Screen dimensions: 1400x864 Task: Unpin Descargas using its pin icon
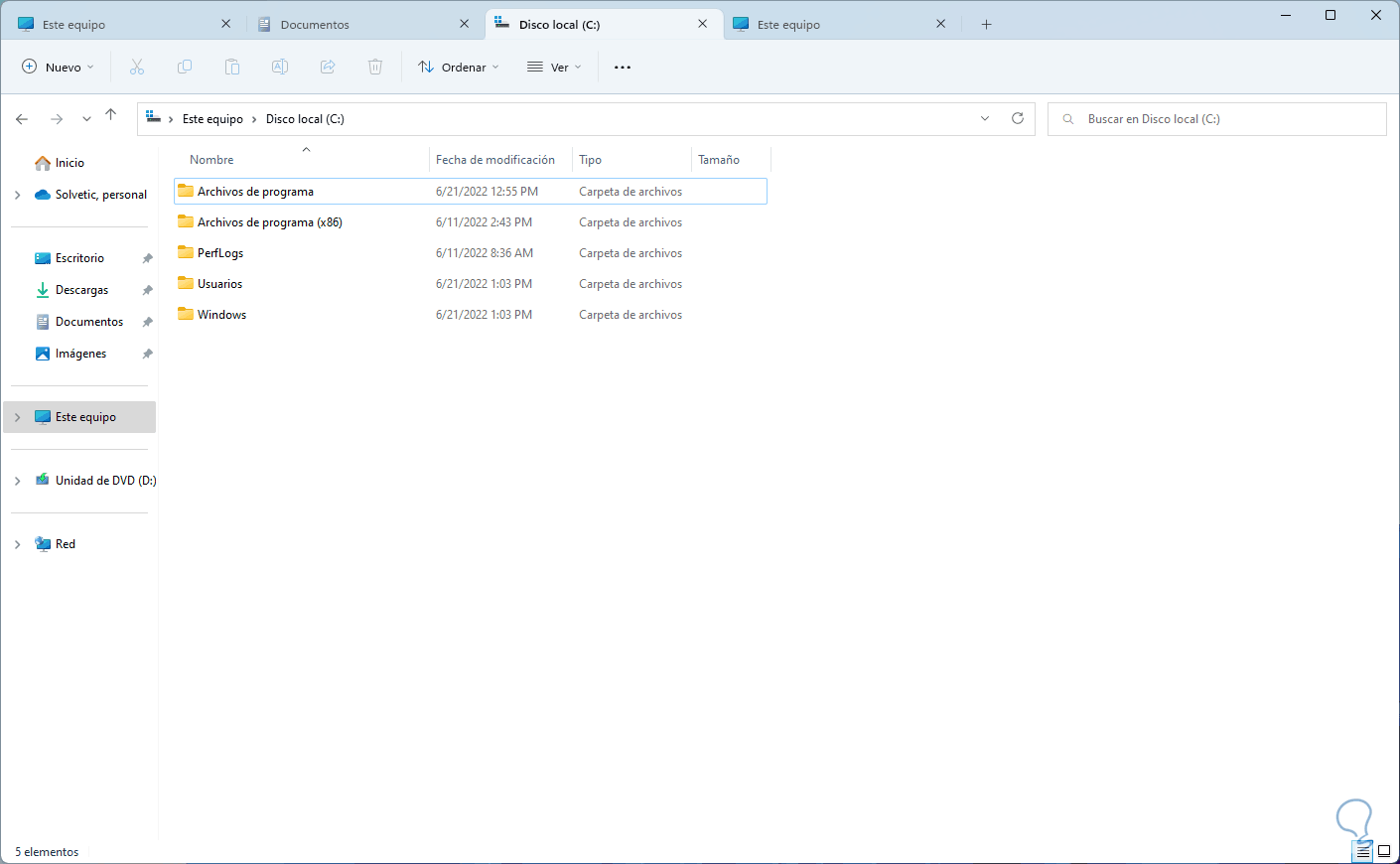[147, 290]
